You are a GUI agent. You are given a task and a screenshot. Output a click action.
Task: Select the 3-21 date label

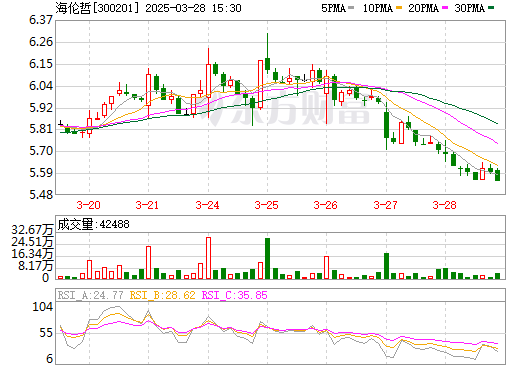(147, 205)
